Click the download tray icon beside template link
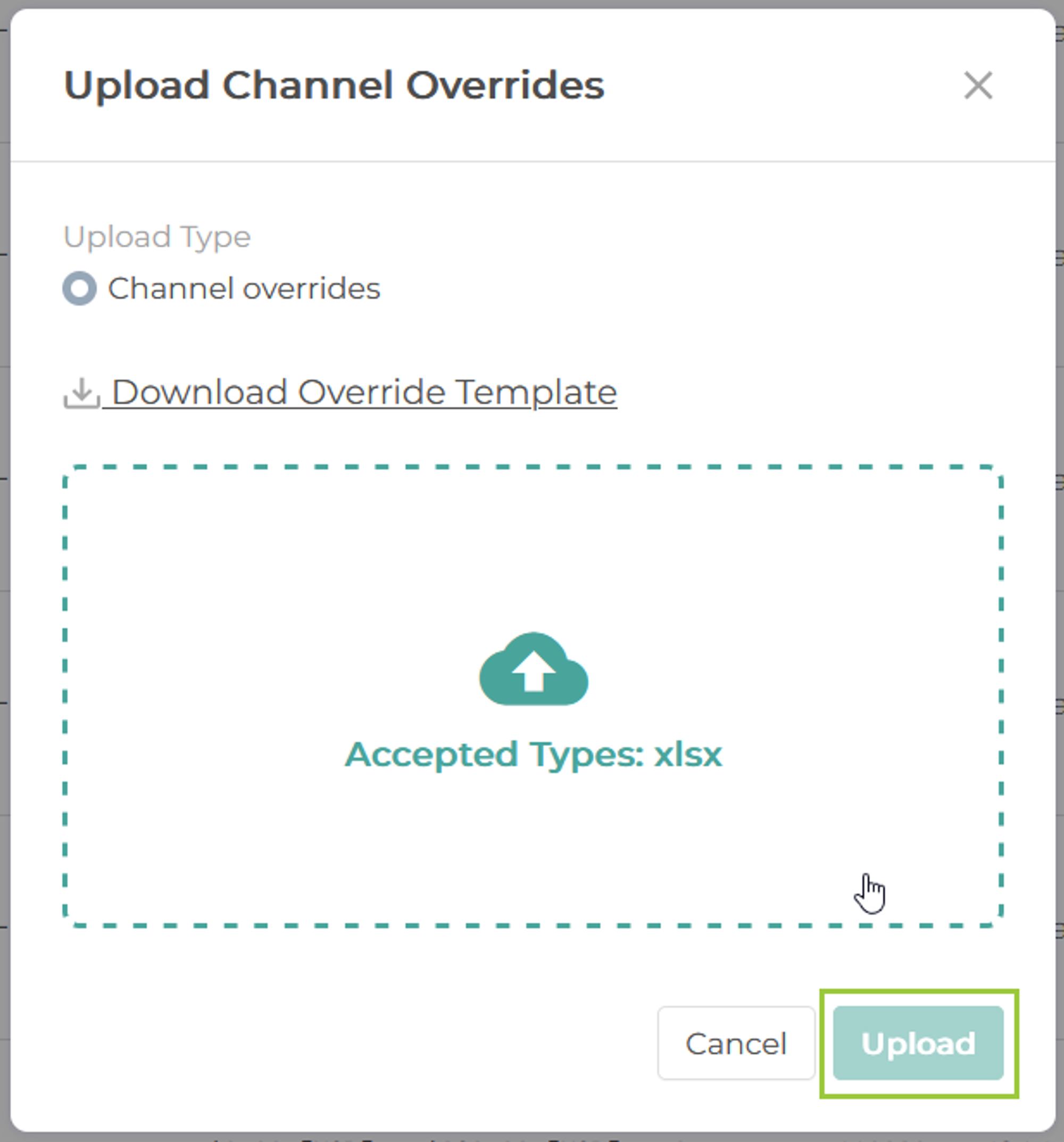1064x1142 pixels. pos(81,393)
